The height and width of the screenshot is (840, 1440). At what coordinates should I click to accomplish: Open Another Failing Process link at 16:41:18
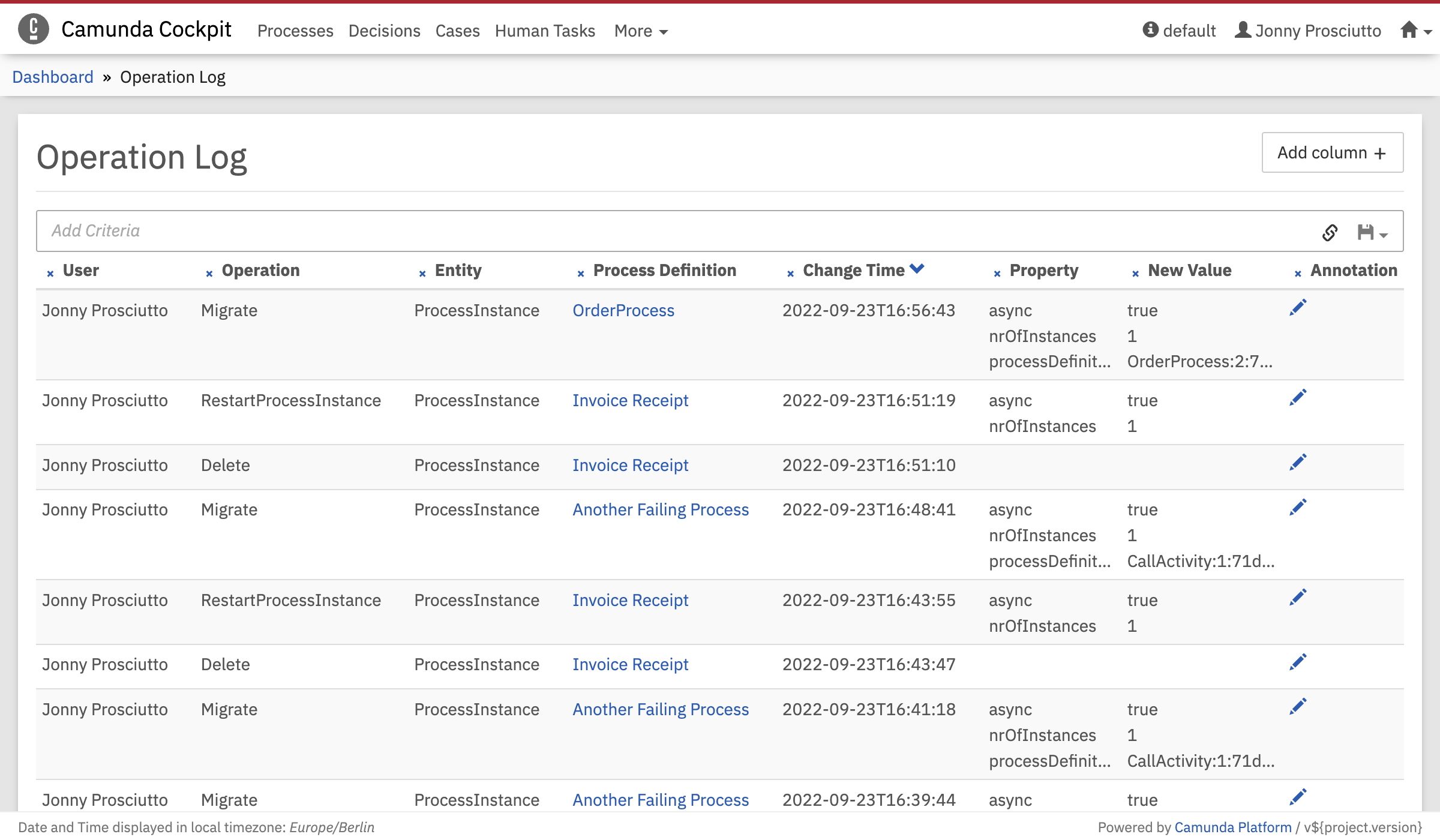coord(661,709)
